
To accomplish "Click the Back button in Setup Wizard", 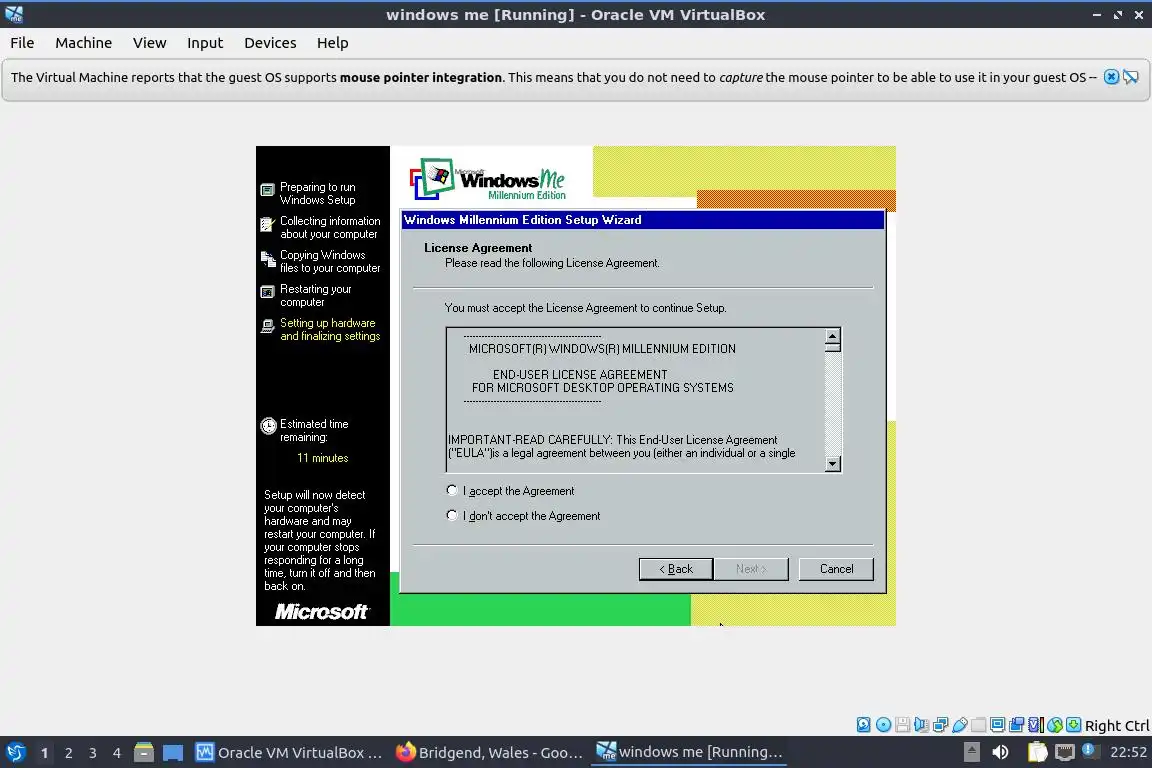I will coord(676,569).
